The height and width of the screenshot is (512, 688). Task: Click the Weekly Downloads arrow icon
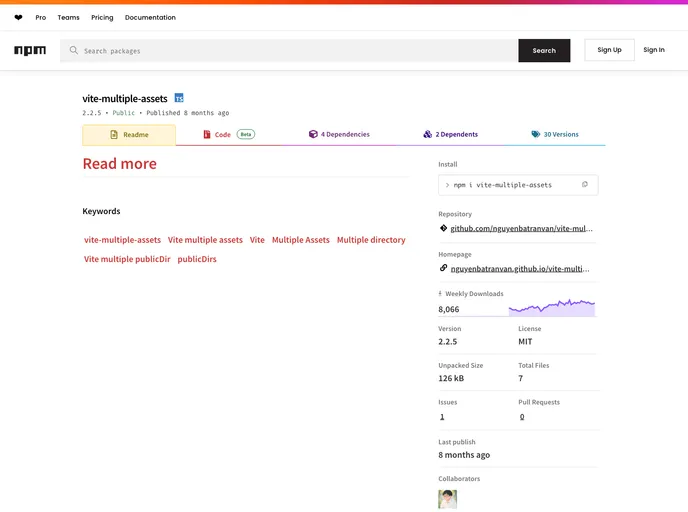440,294
